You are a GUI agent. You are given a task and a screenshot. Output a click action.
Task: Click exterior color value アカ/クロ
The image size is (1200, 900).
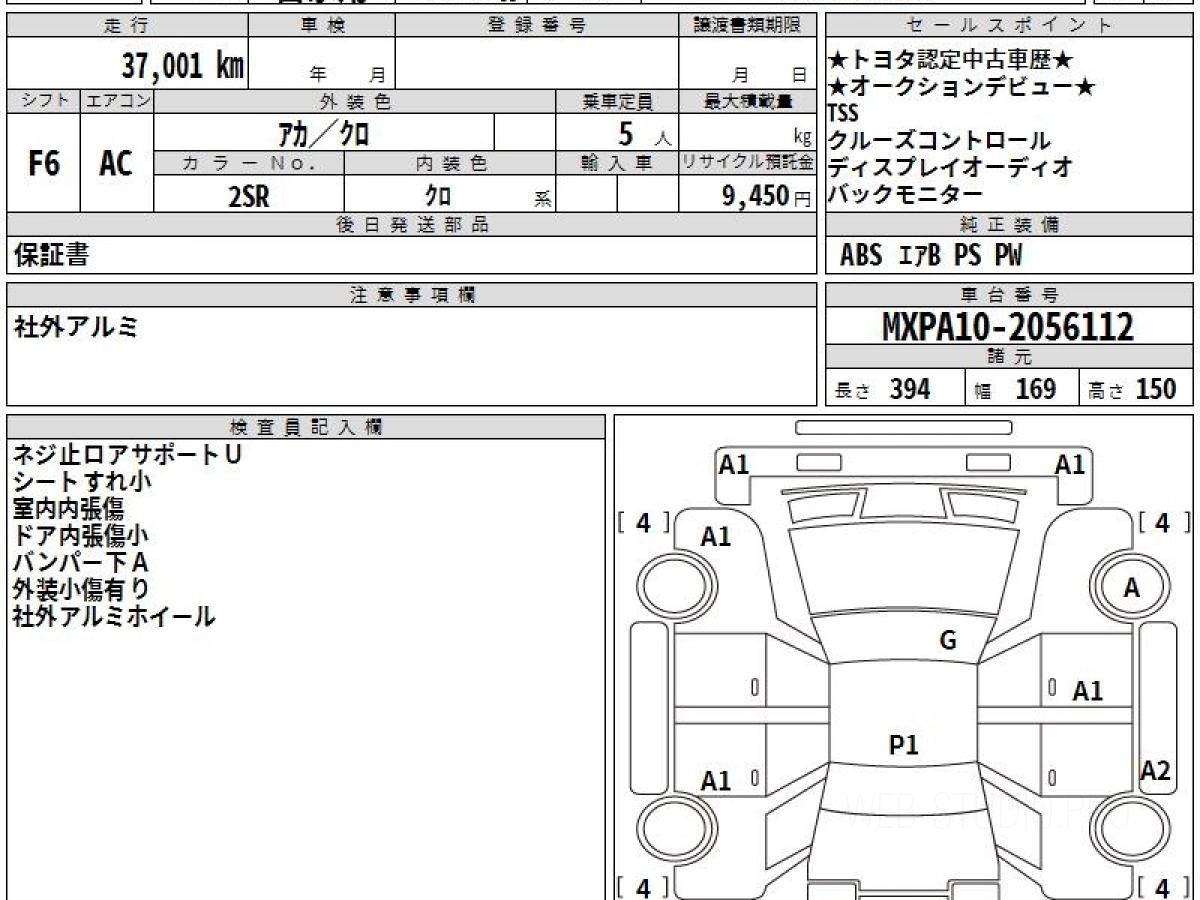pyautogui.click(x=324, y=132)
